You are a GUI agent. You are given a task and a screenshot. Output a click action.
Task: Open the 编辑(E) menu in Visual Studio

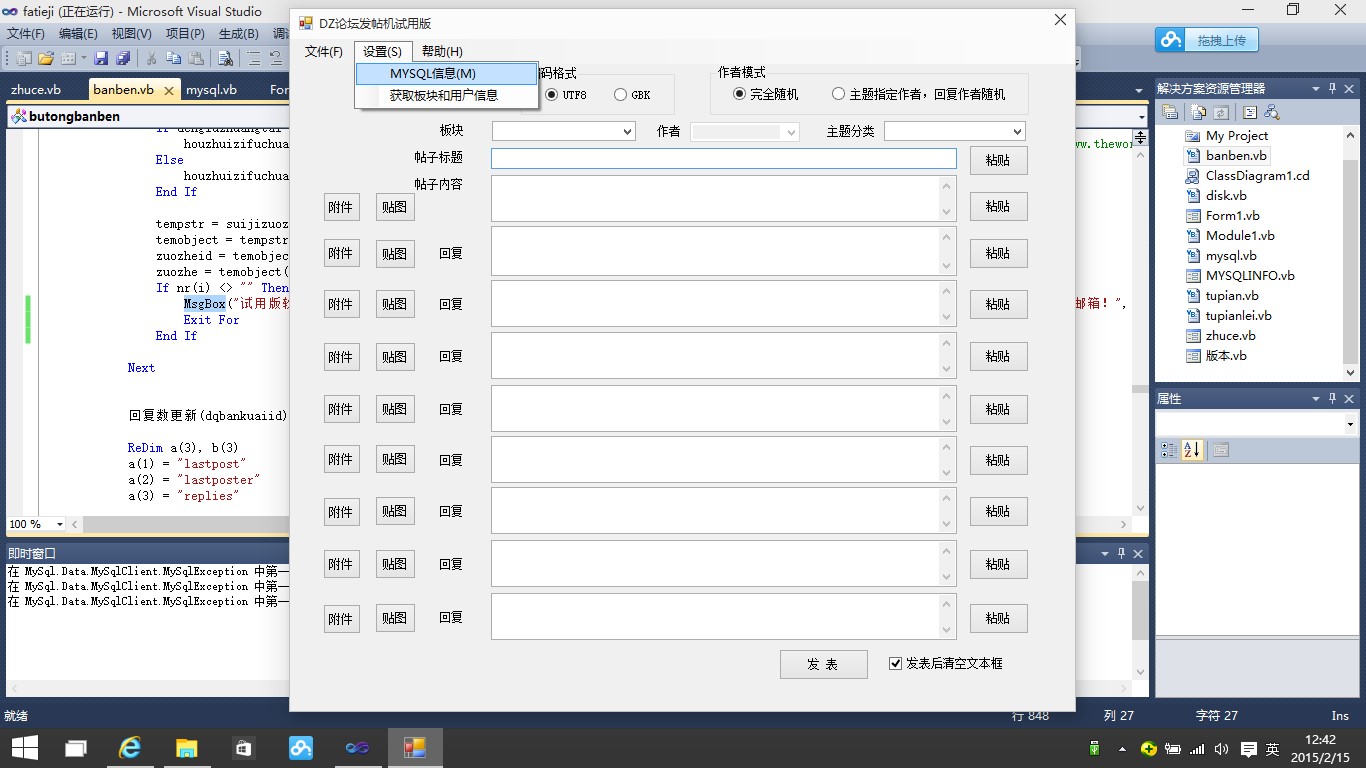[x=78, y=34]
